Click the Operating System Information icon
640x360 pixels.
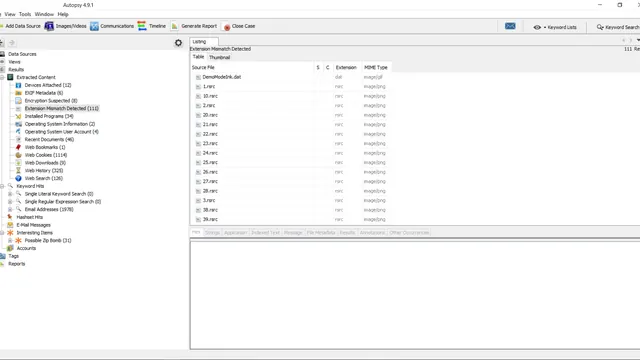tap(18, 124)
